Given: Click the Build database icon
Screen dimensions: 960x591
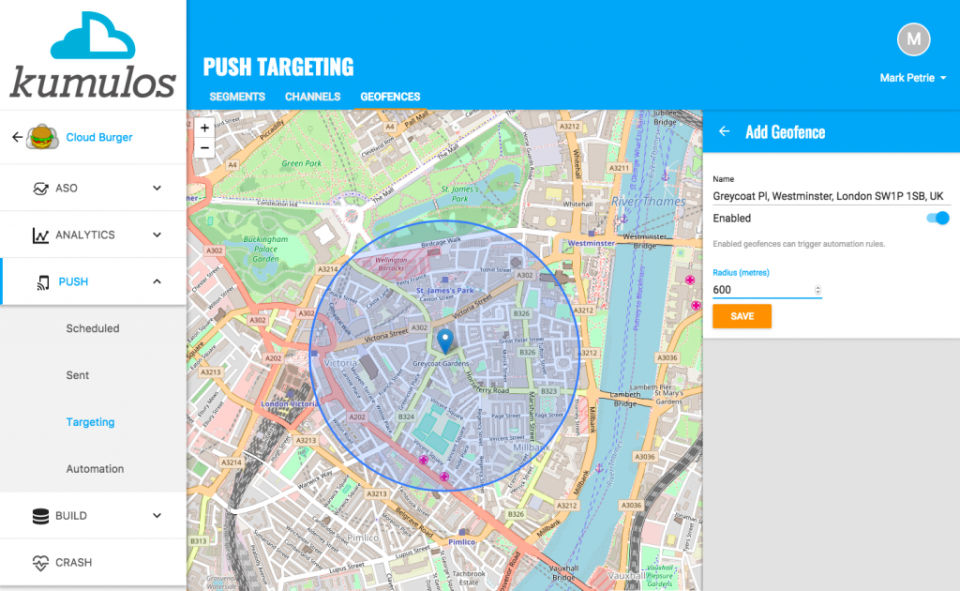Looking at the screenshot, I should pyautogui.click(x=40, y=516).
